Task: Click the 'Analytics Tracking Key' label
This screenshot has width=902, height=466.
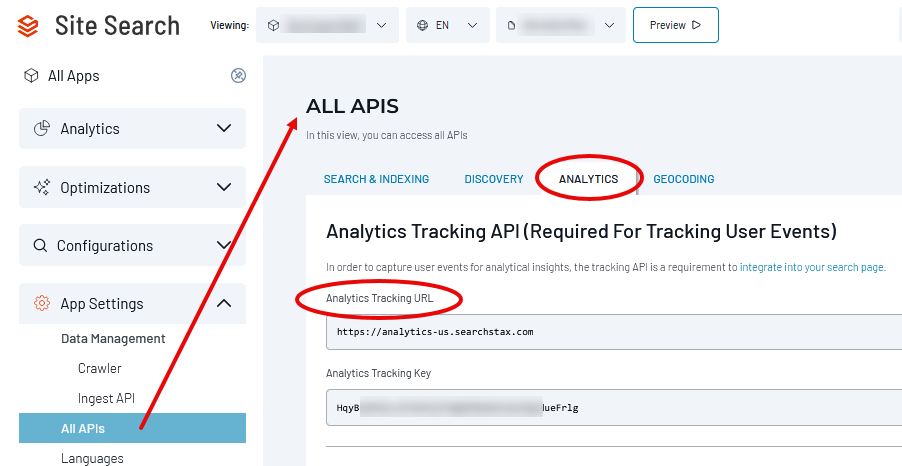Action: [x=379, y=373]
